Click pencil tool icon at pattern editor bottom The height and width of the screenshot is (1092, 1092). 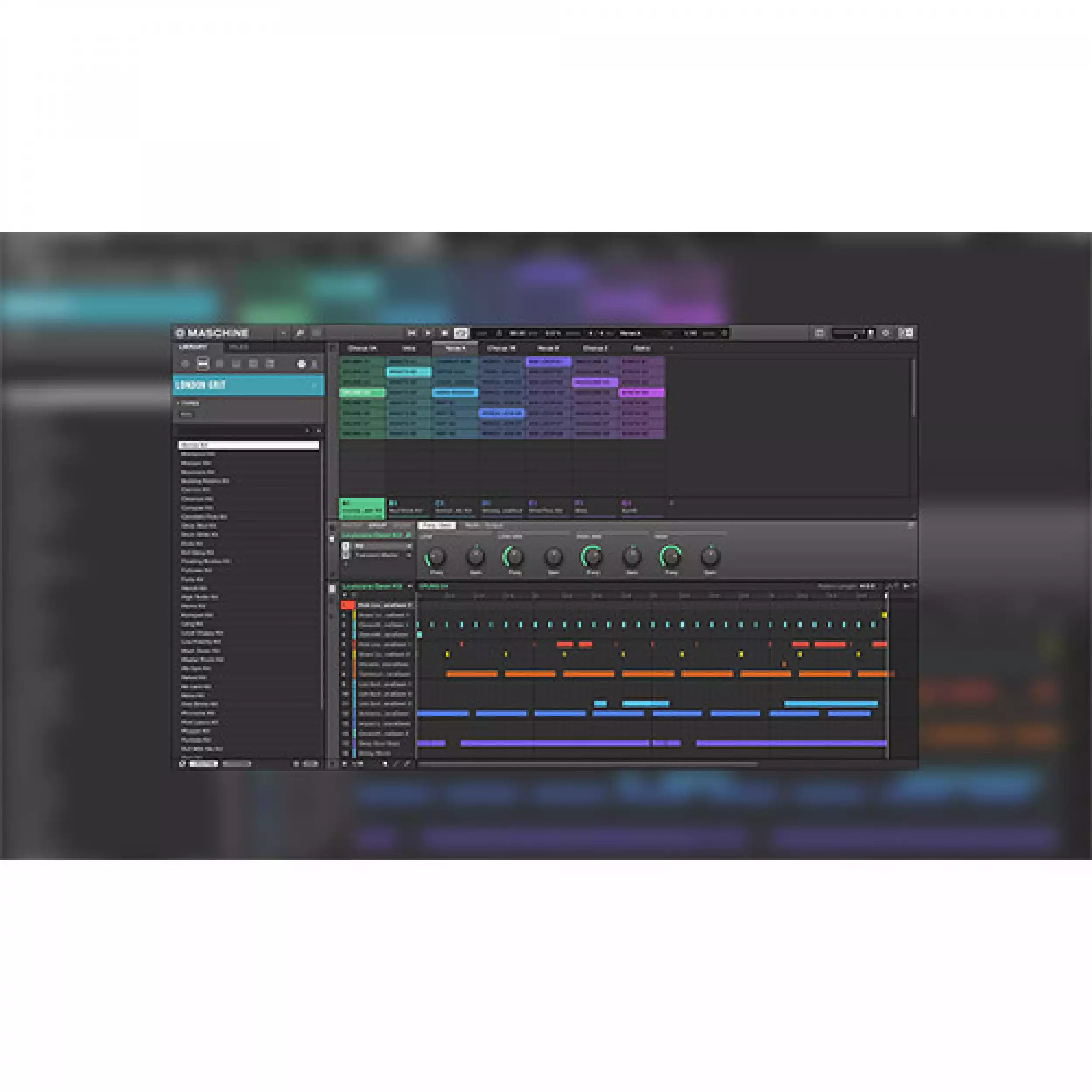396,764
